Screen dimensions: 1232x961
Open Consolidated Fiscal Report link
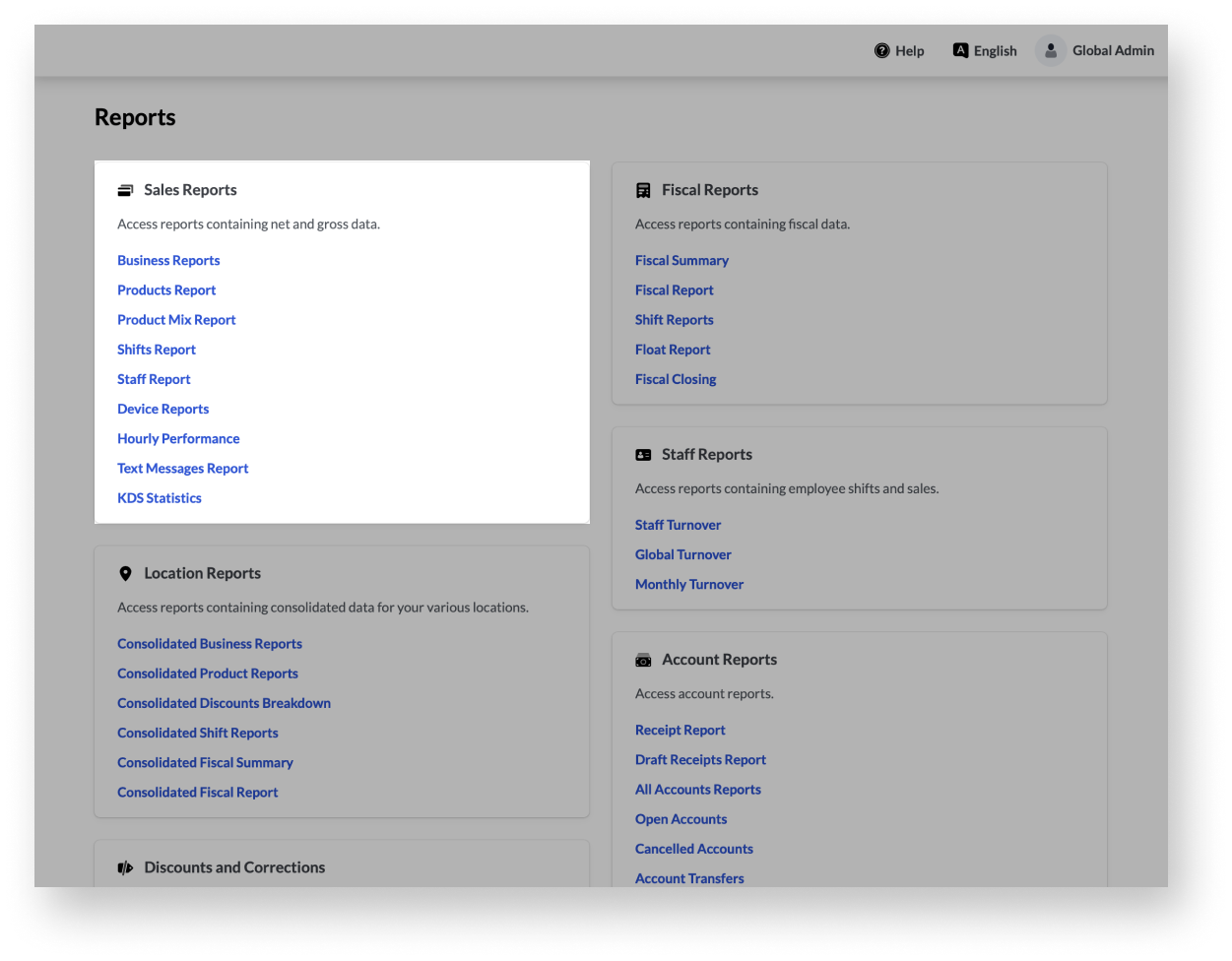198,793
